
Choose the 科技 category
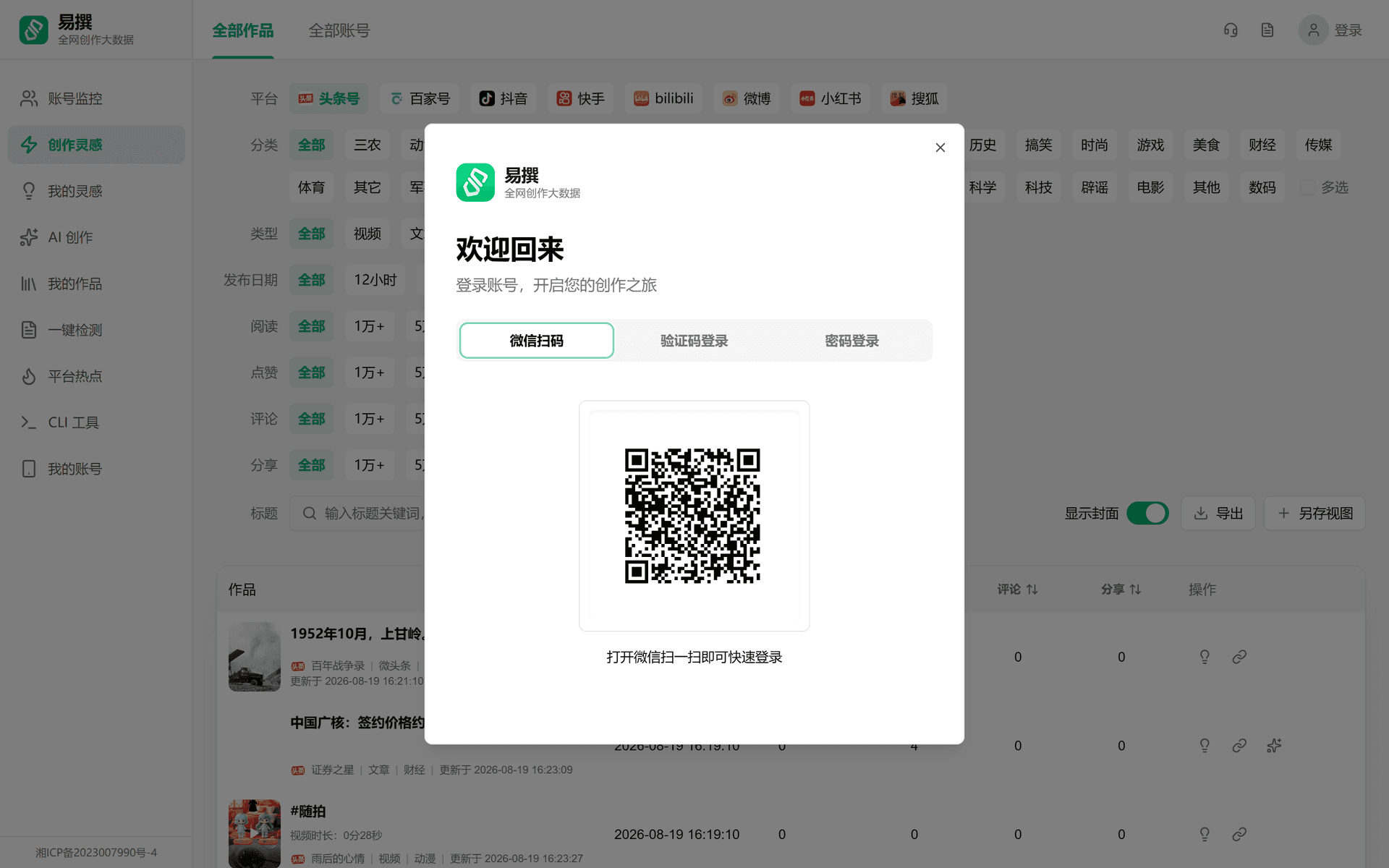click(1038, 187)
